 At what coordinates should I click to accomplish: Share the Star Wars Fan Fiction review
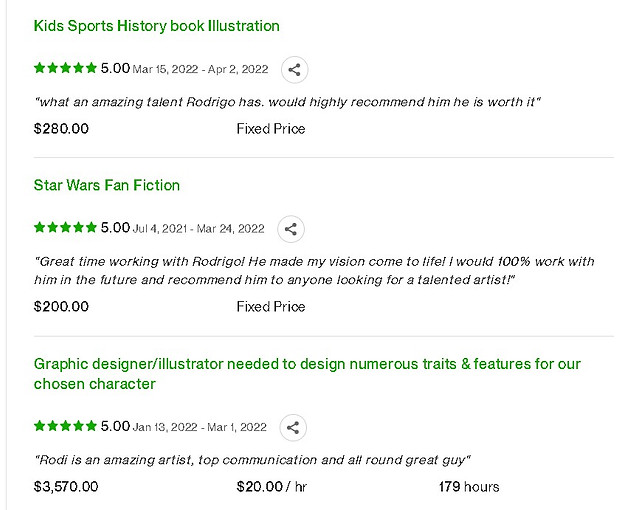coord(291,229)
